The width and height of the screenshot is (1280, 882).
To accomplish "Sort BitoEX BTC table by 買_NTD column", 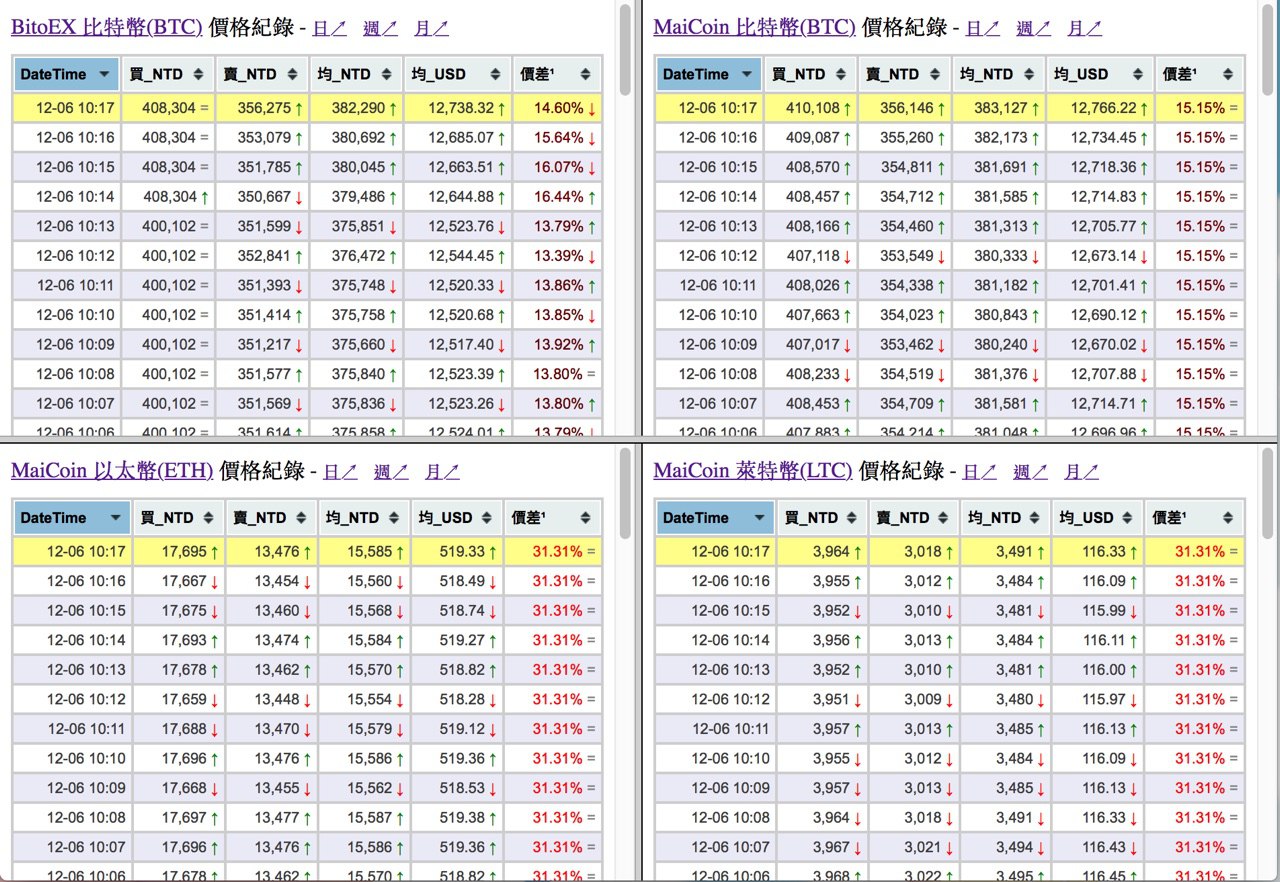I will coord(167,74).
